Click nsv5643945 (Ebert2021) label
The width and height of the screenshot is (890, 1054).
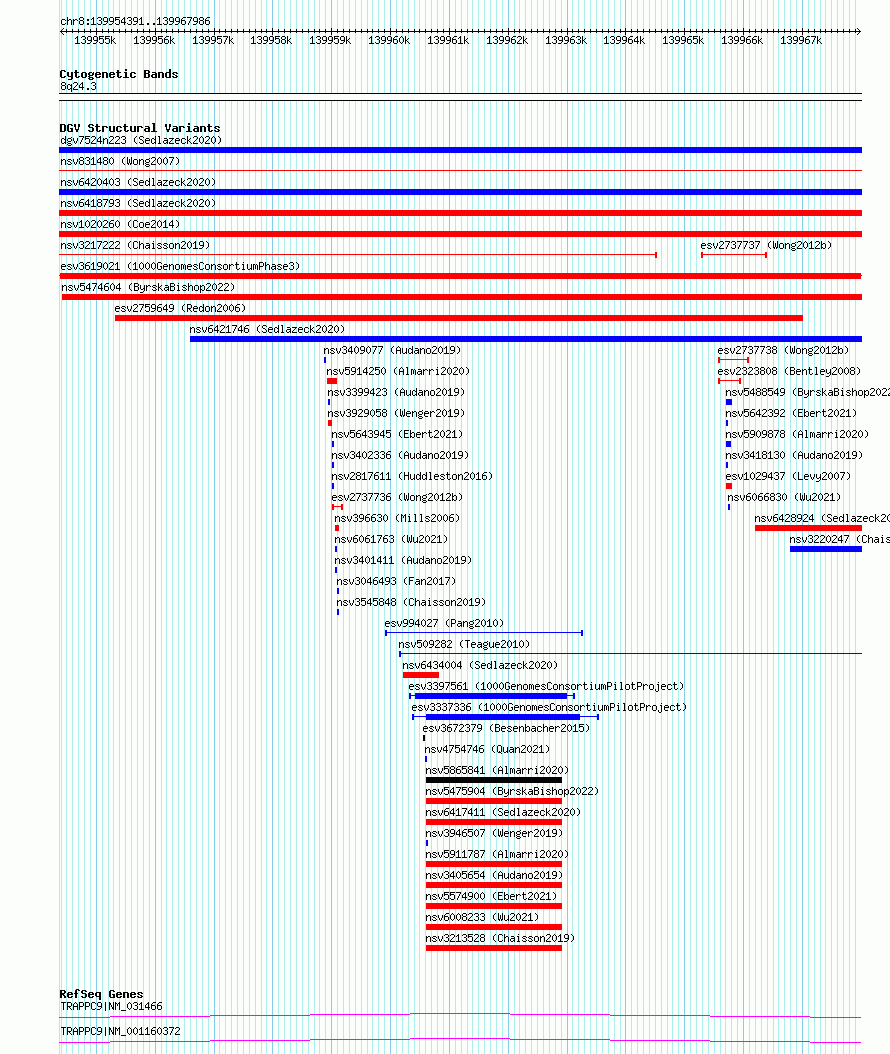click(x=397, y=434)
